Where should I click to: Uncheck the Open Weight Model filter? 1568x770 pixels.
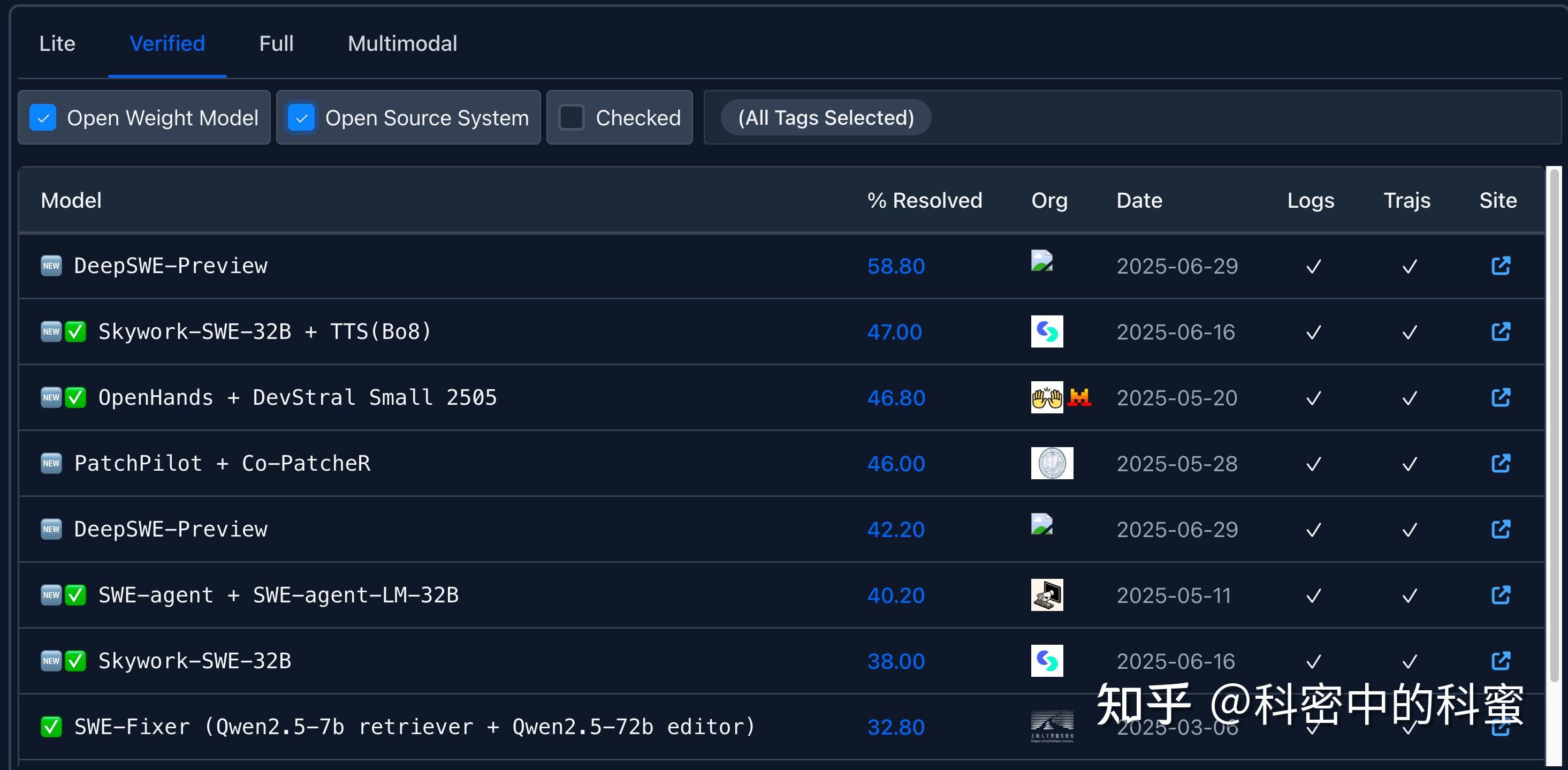tap(43, 118)
